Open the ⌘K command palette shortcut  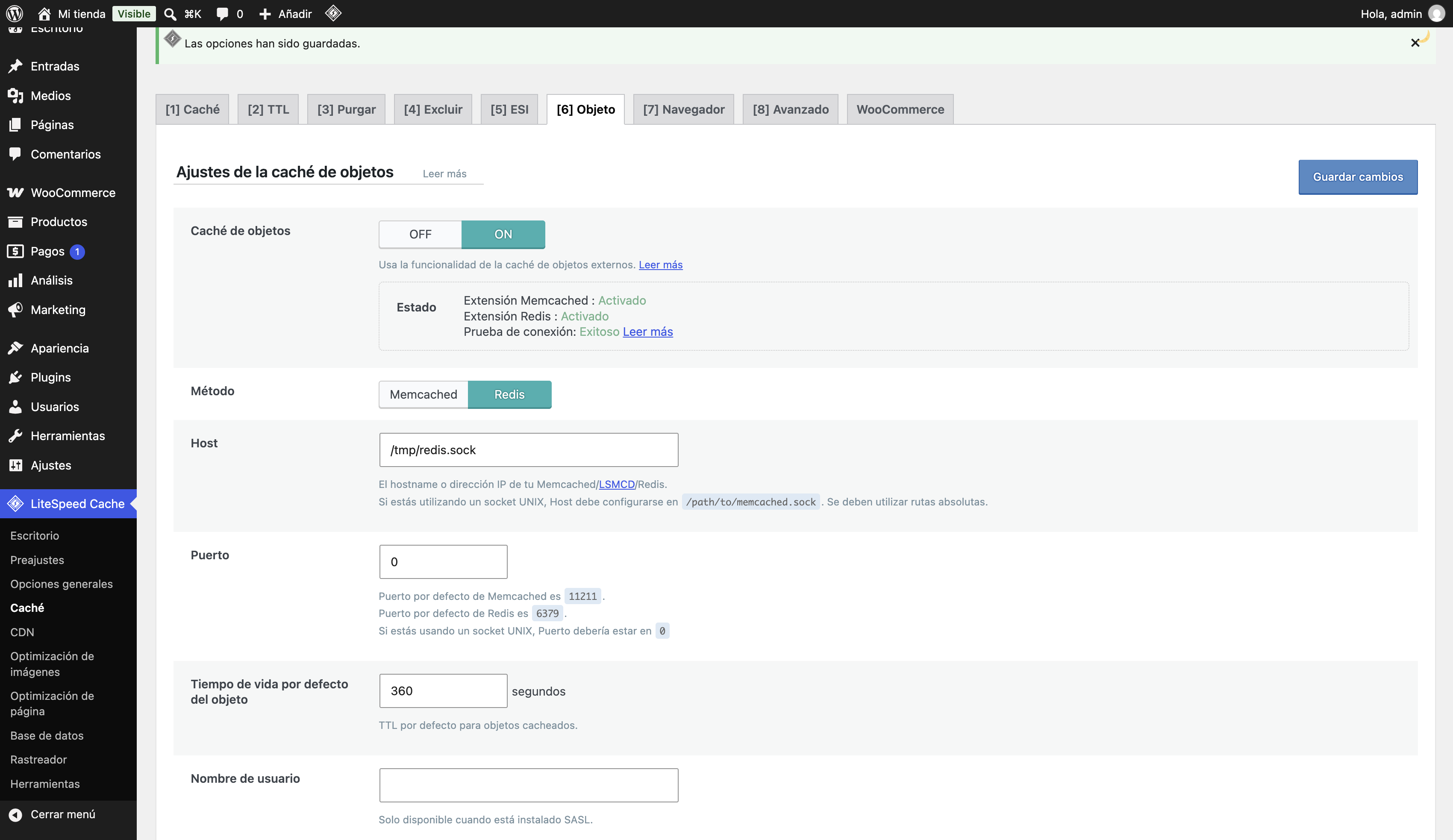[x=193, y=14]
